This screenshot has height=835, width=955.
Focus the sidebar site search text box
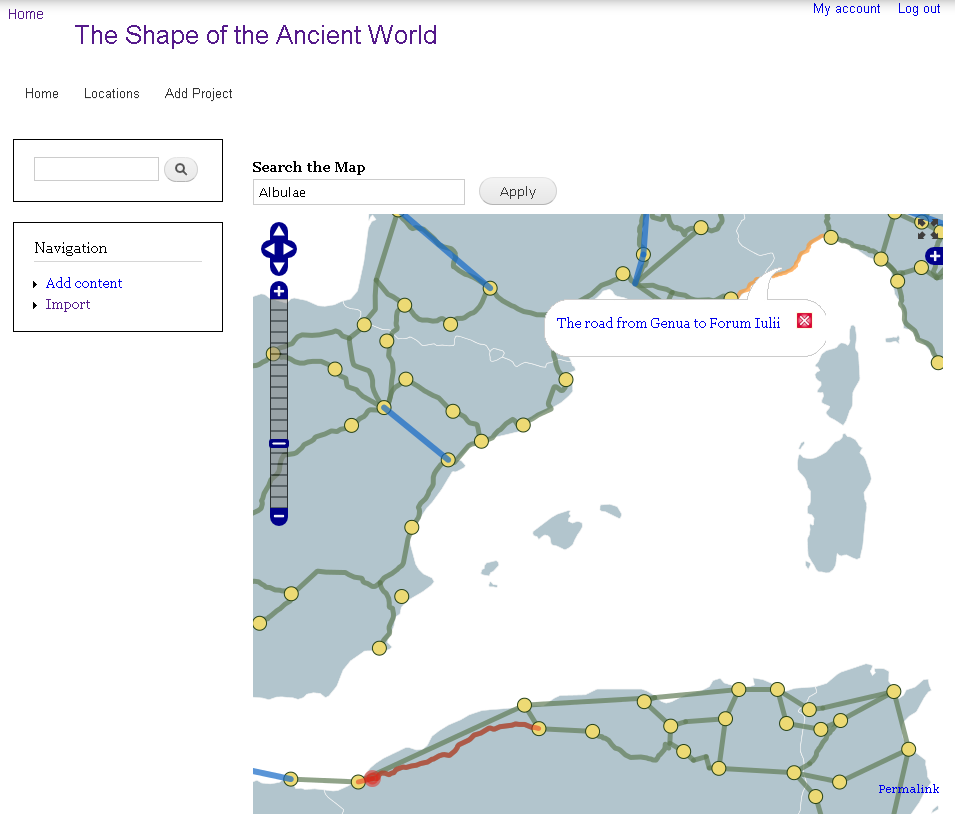[x=96, y=169]
